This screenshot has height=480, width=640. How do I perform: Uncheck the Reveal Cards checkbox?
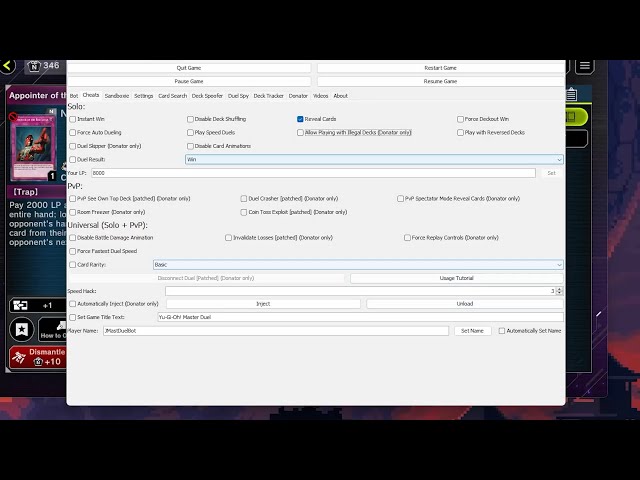300,119
